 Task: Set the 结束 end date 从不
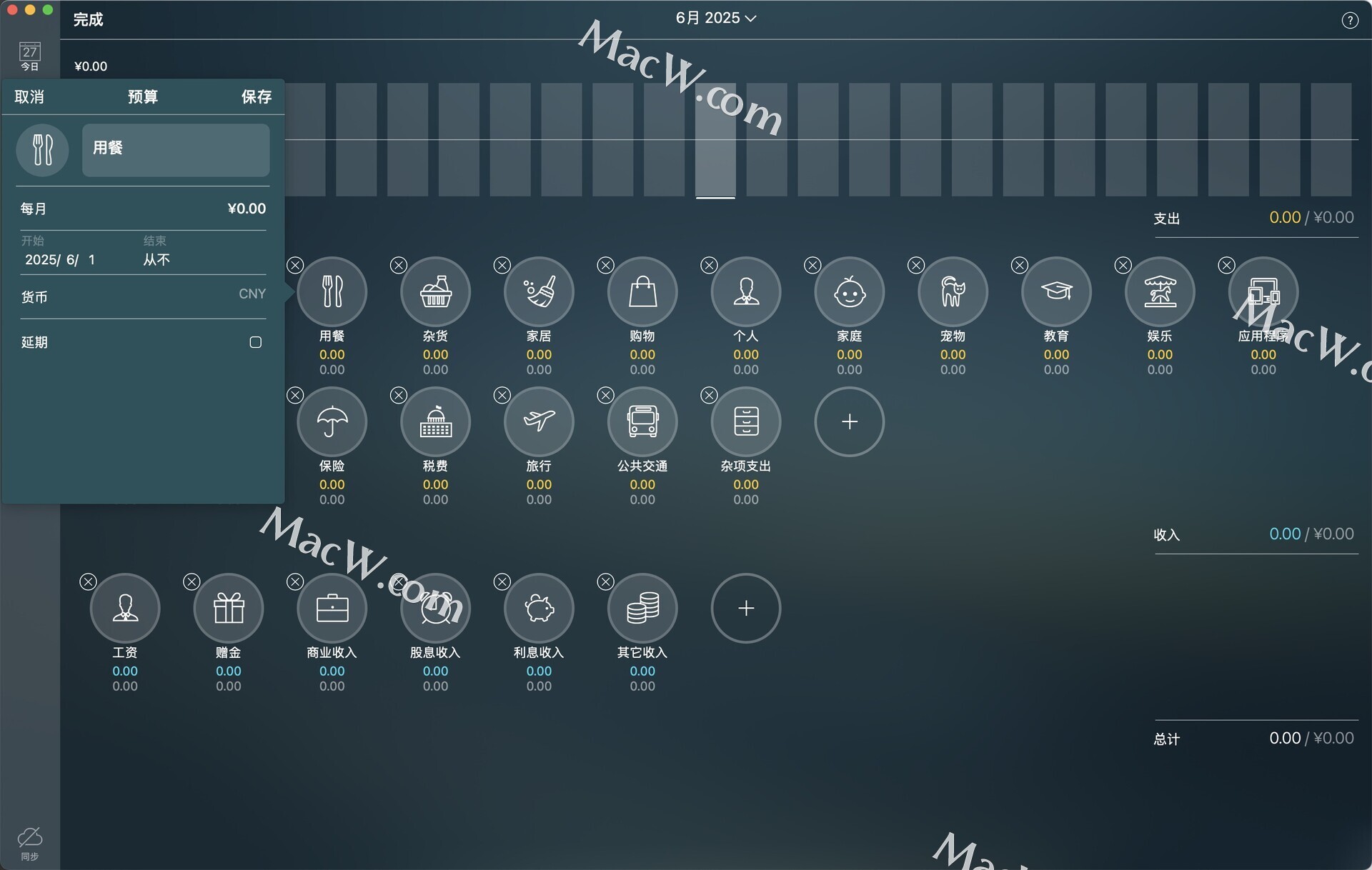pyautogui.click(x=156, y=260)
